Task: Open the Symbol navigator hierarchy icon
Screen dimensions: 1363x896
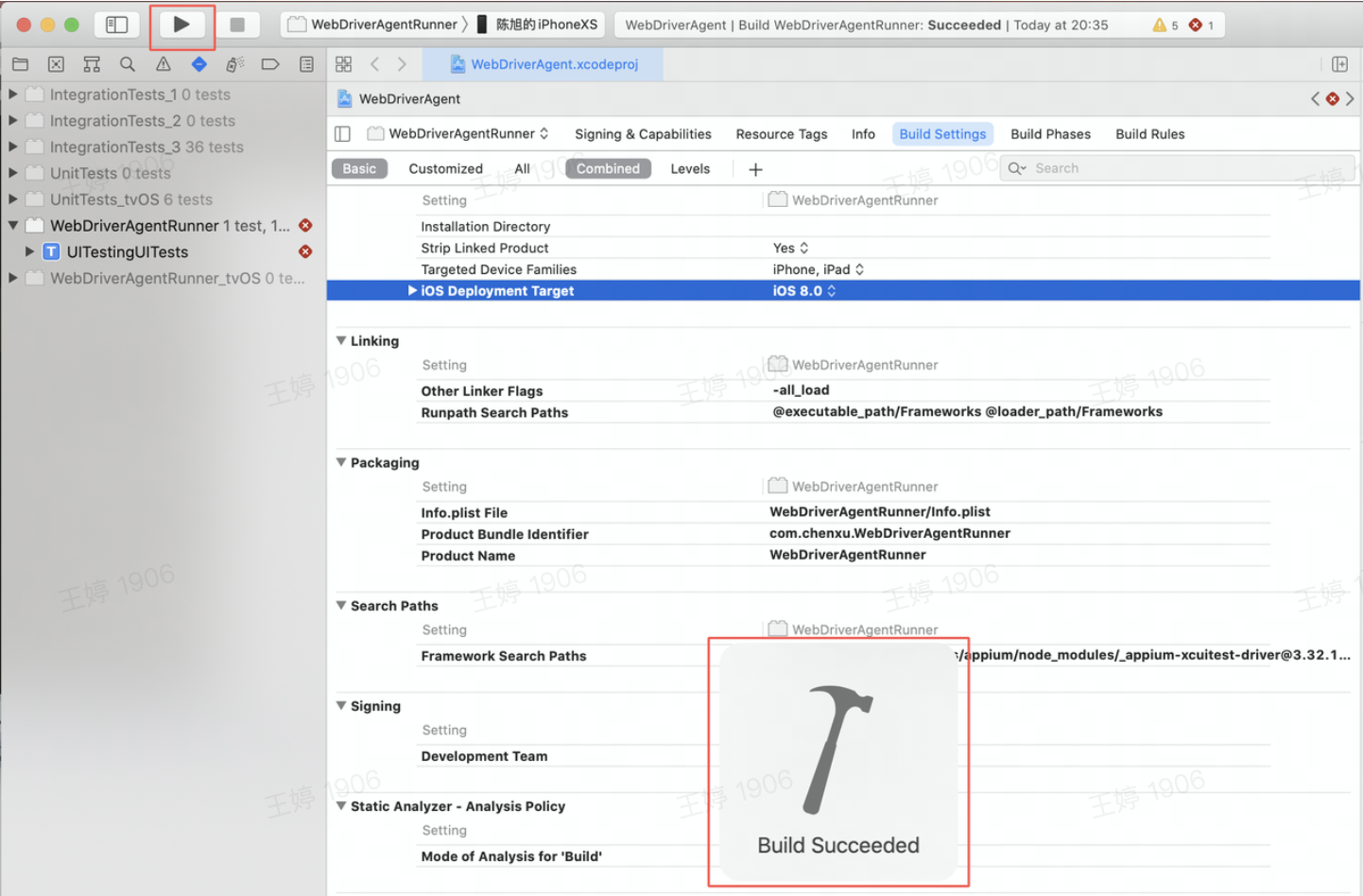Action: (92, 64)
